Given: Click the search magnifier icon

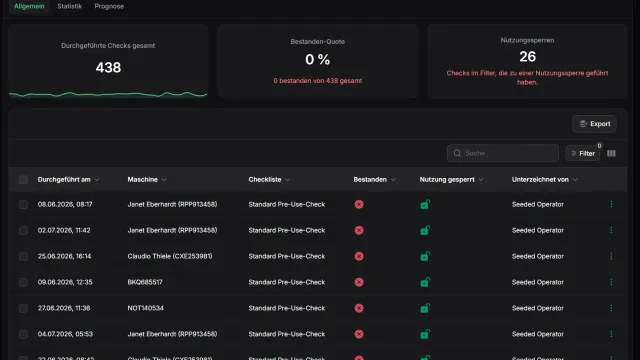Looking at the screenshot, I should [x=457, y=153].
